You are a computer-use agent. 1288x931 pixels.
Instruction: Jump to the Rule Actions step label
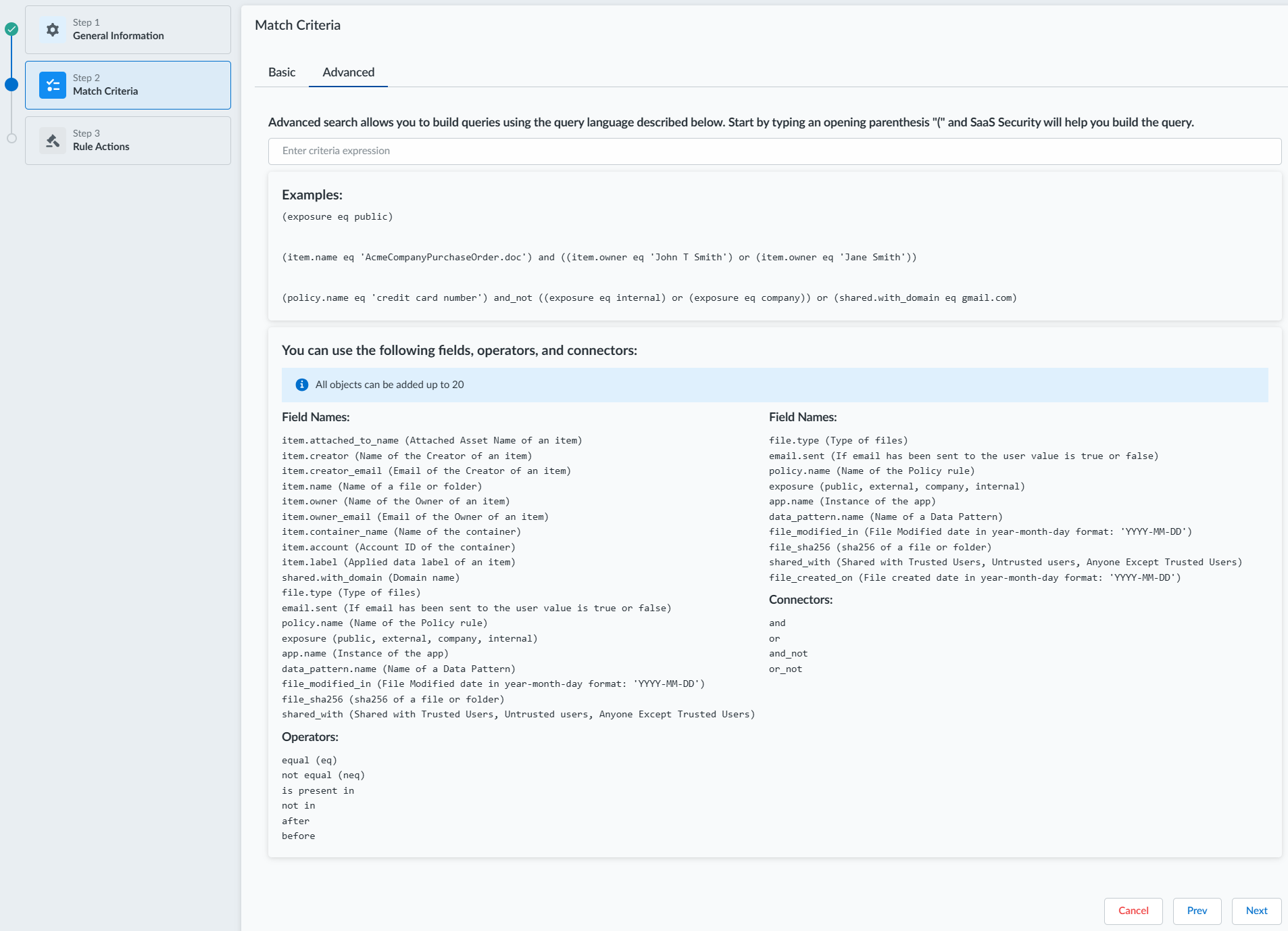101,147
